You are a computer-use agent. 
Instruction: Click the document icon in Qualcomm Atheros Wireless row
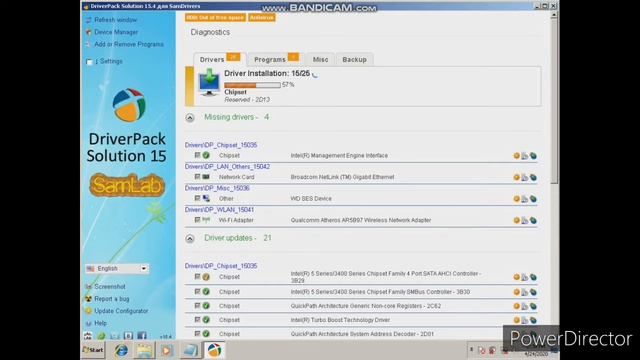coord(524,221)
